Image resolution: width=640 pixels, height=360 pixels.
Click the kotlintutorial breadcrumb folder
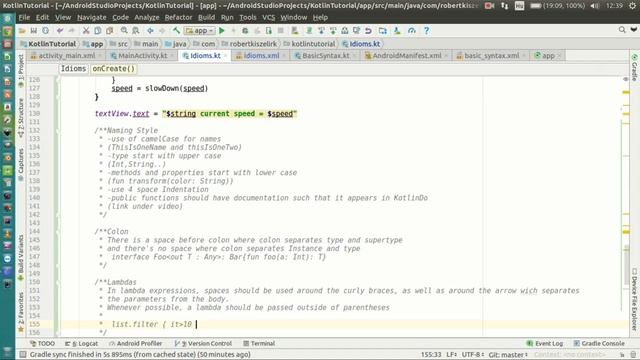point(309,44)
